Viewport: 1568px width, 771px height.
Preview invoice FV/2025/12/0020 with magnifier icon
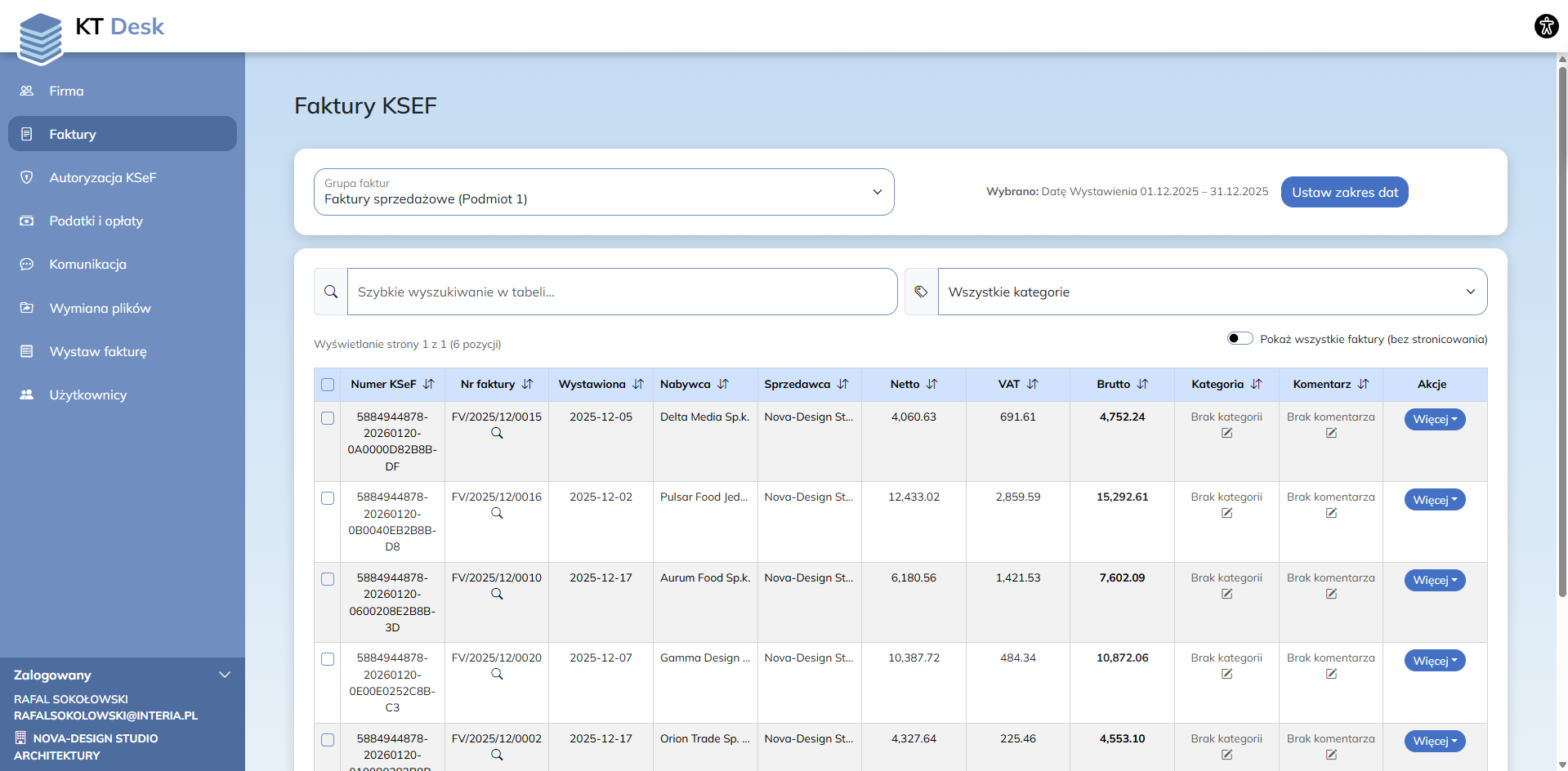point(497,675)
